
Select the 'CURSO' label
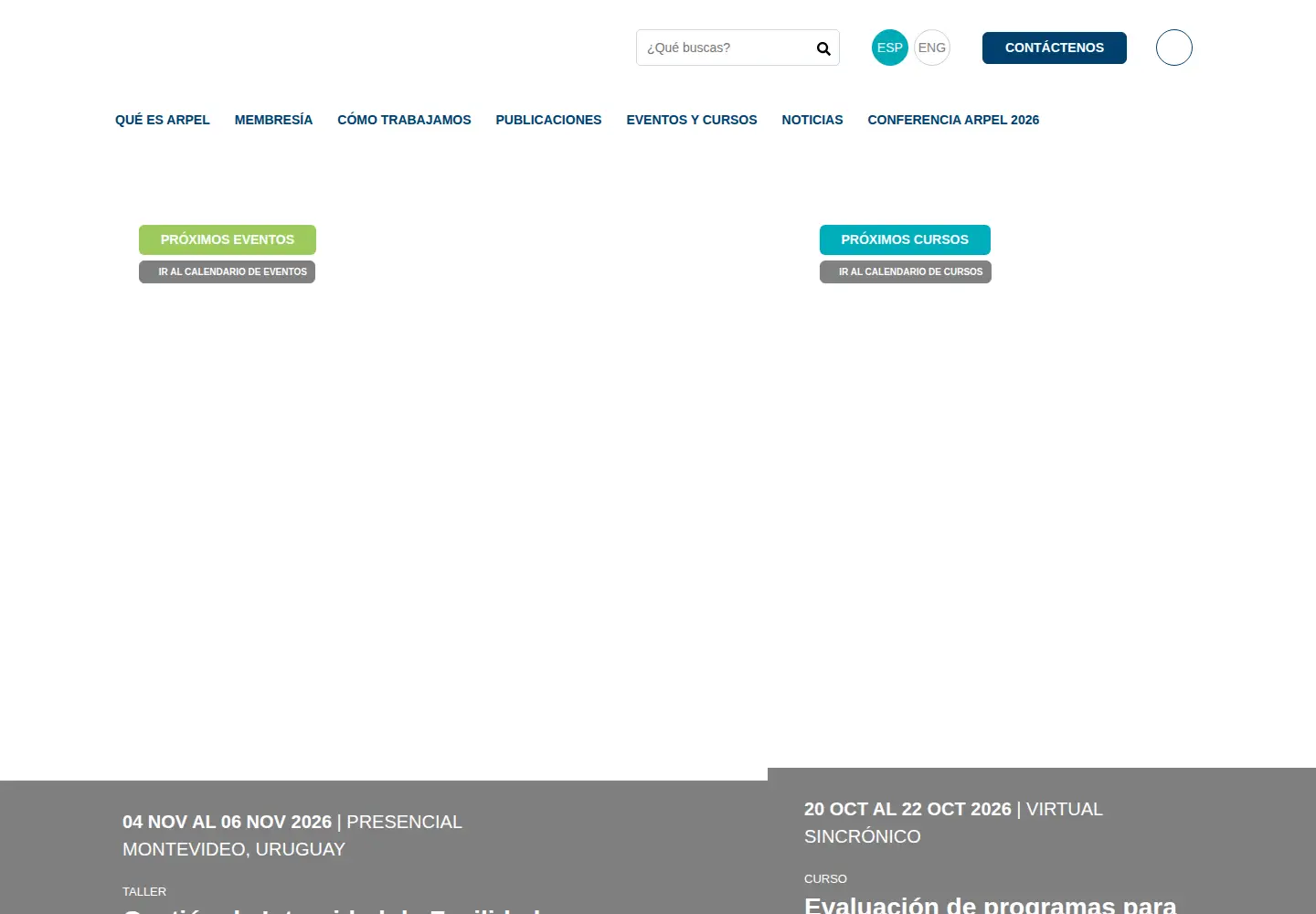pyautogui.click(x=825, y=878)
